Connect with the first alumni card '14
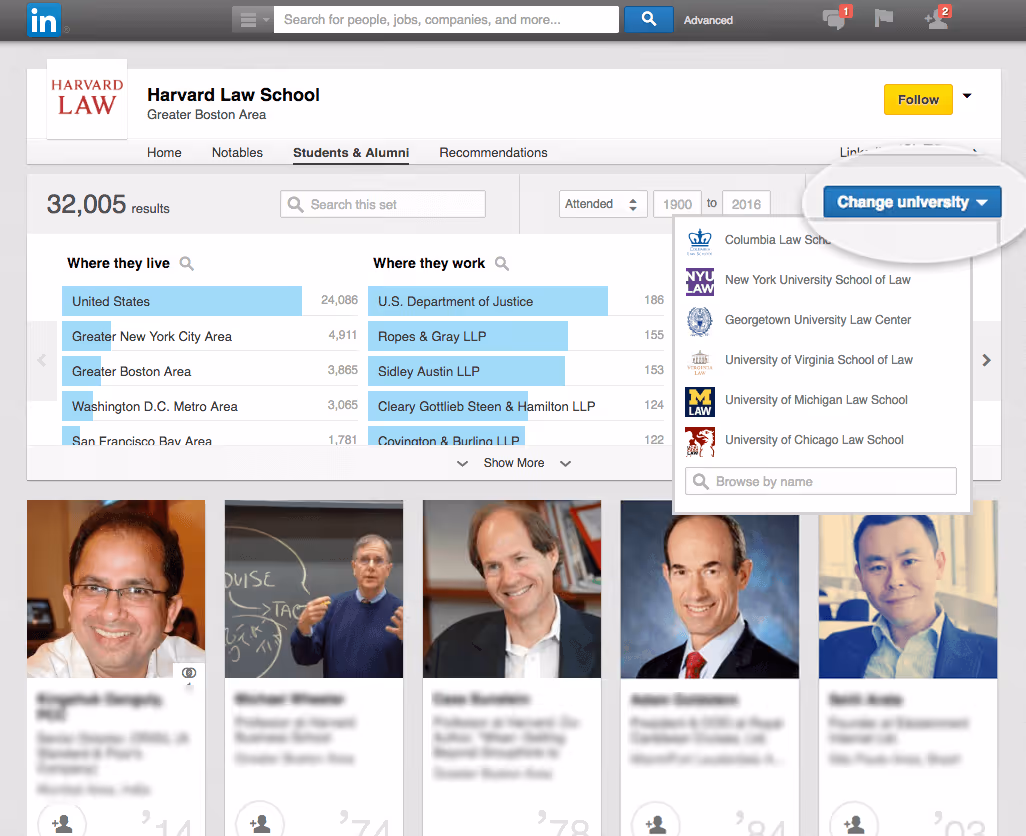Image resolution: width=1026 pixels, height=836 pixels. pos(62,823)
